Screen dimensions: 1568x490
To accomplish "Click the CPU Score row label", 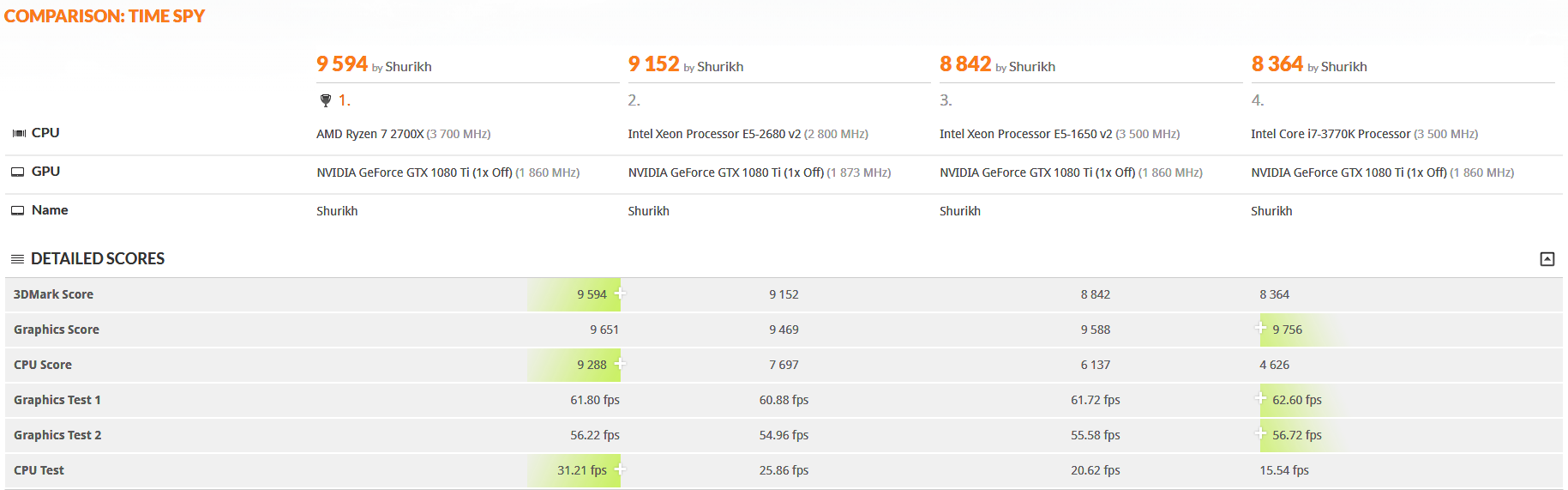I will (43, 365).
